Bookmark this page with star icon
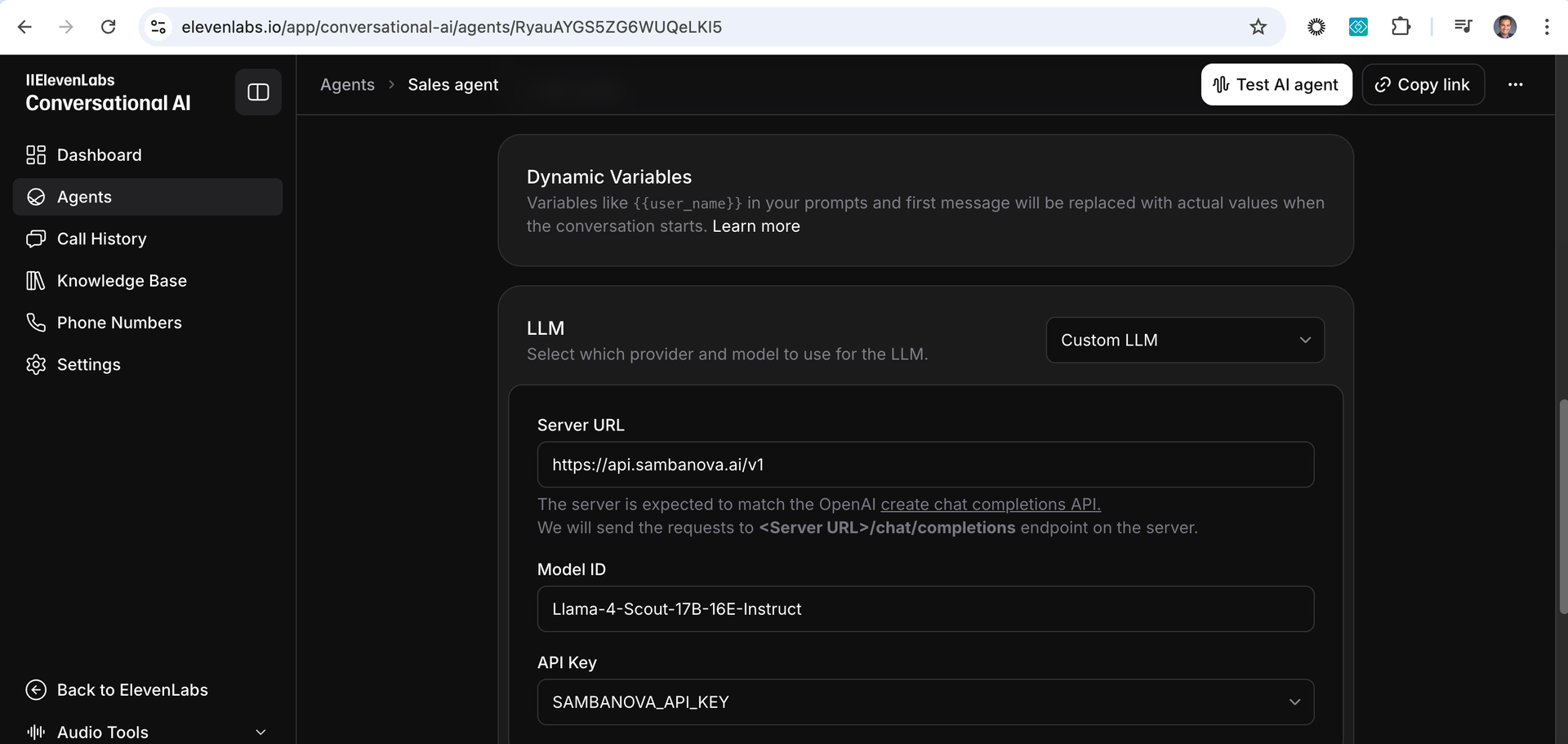This screenshot has width=1568, height=744. (1258, 27)
